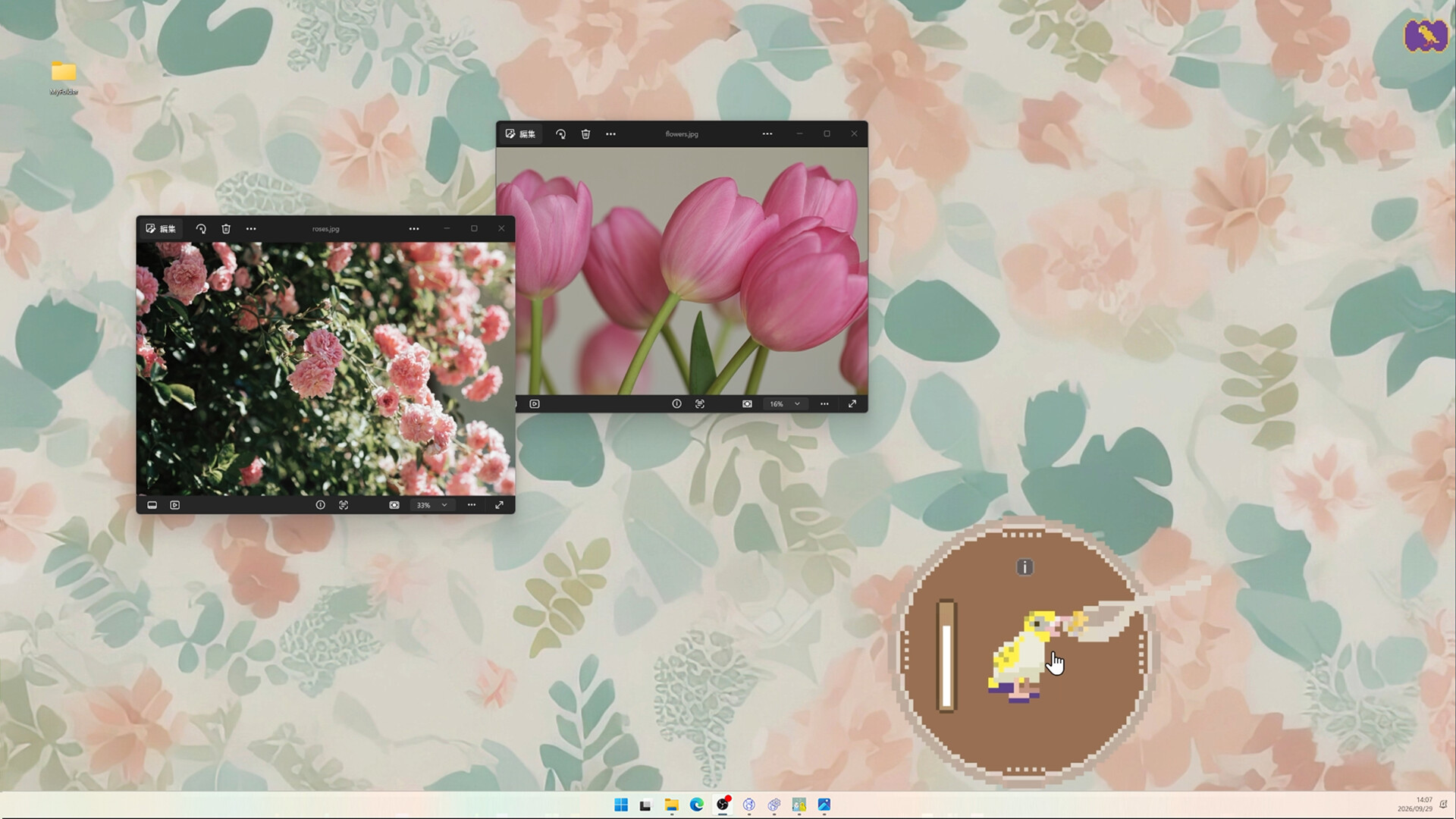Viewport: 1456px width, 819px height.
Task: Rotate the image in flowers.jpg window
Action: pyautogui.click(x=560, y=133)
